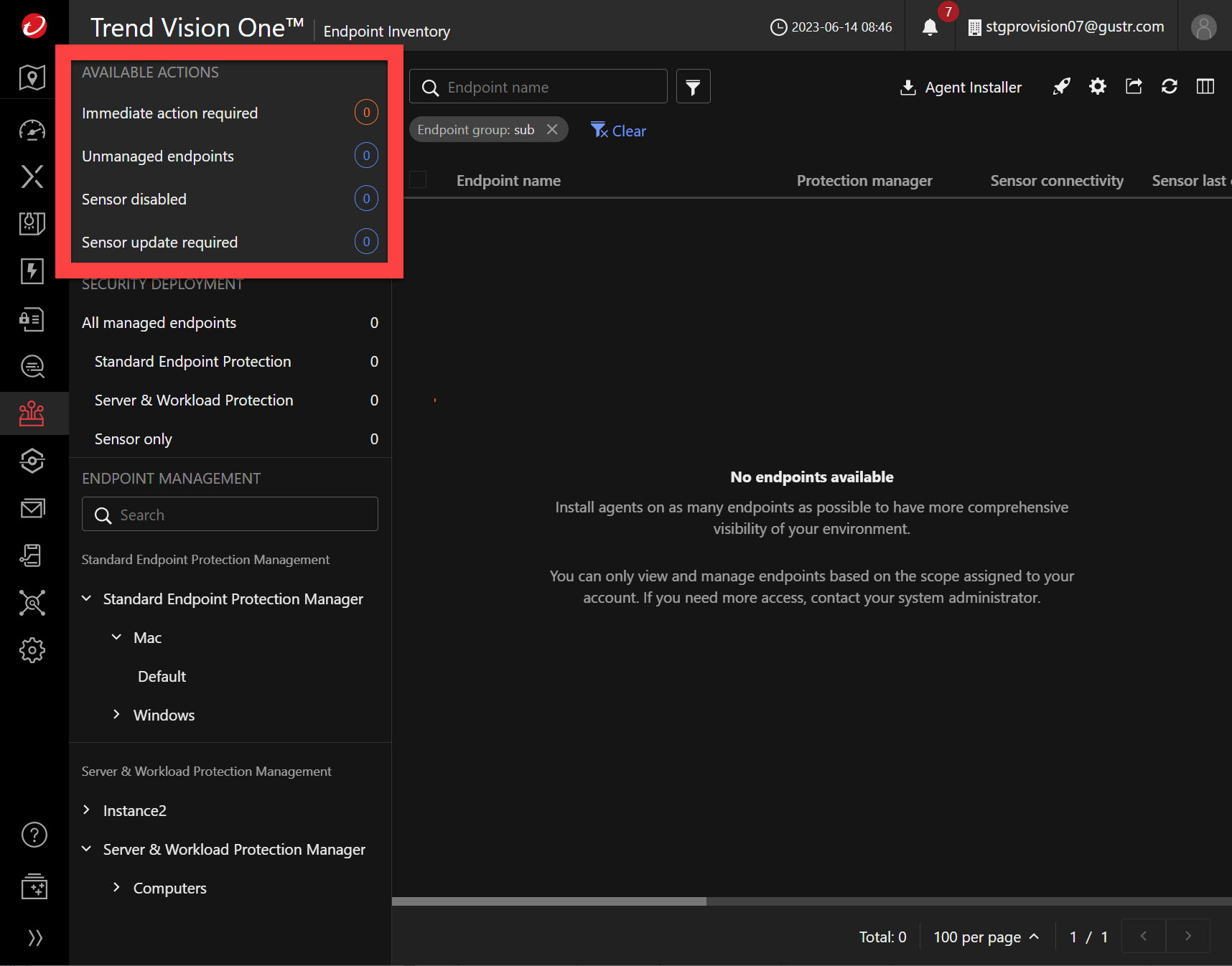
Task: Collapse the Mac tree node
Action: click(116, 637)
